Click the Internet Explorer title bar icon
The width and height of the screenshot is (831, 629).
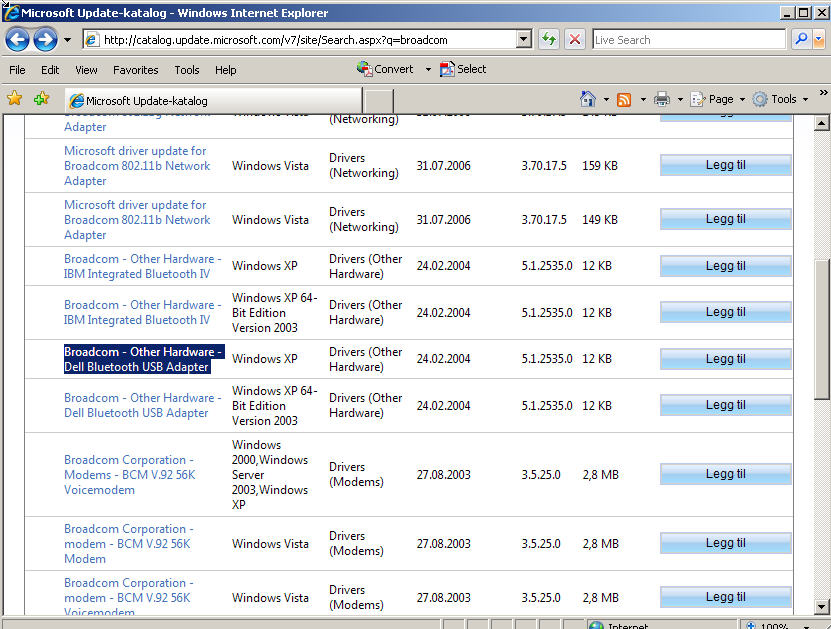coord(11,12)
